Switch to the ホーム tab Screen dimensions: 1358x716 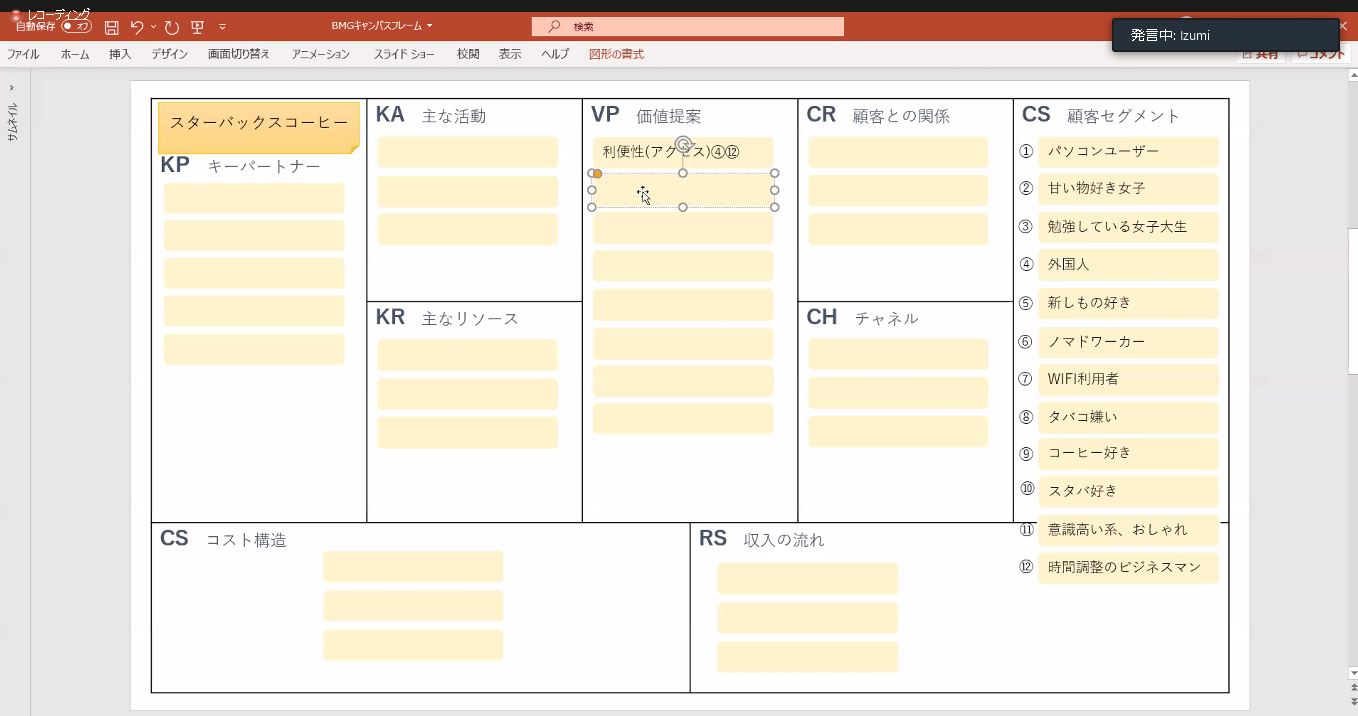[75, 54]
